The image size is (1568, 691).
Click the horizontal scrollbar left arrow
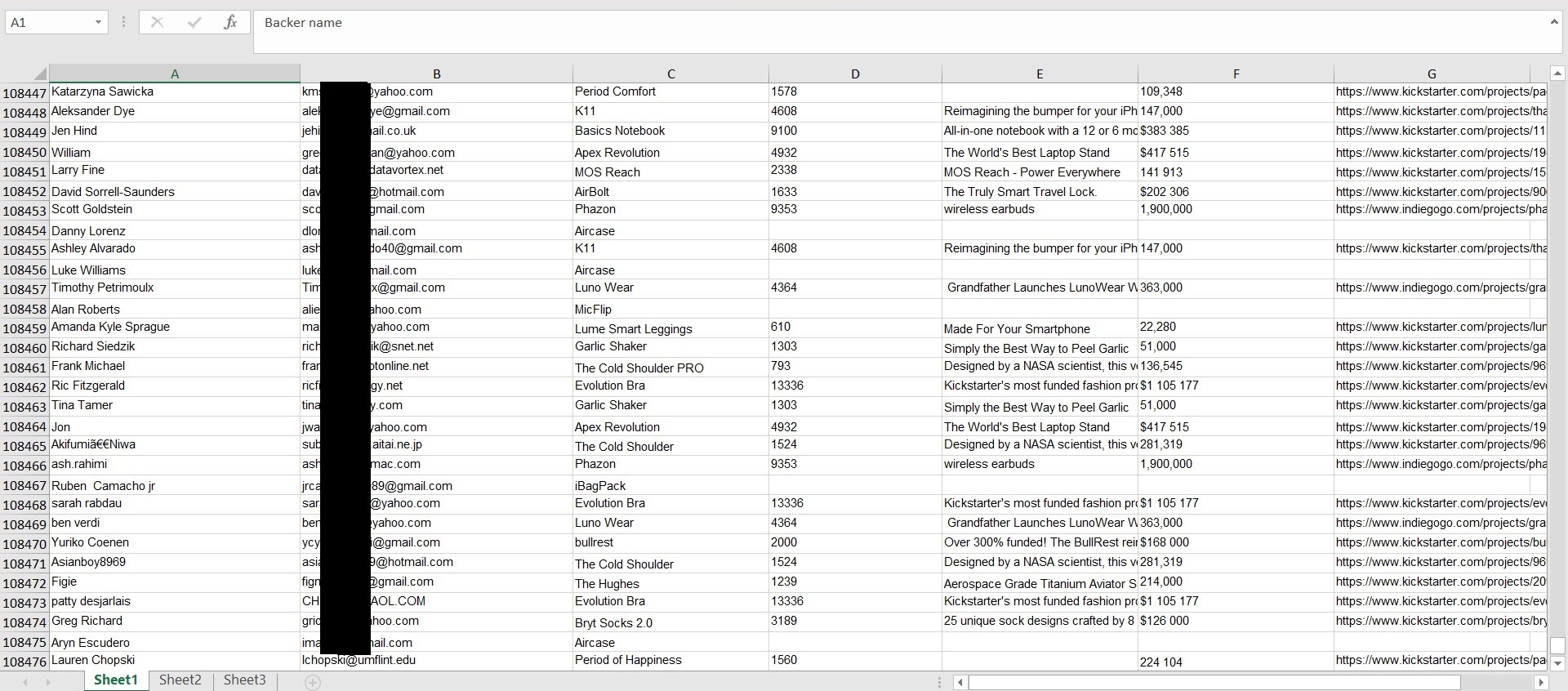click(961, 682)
